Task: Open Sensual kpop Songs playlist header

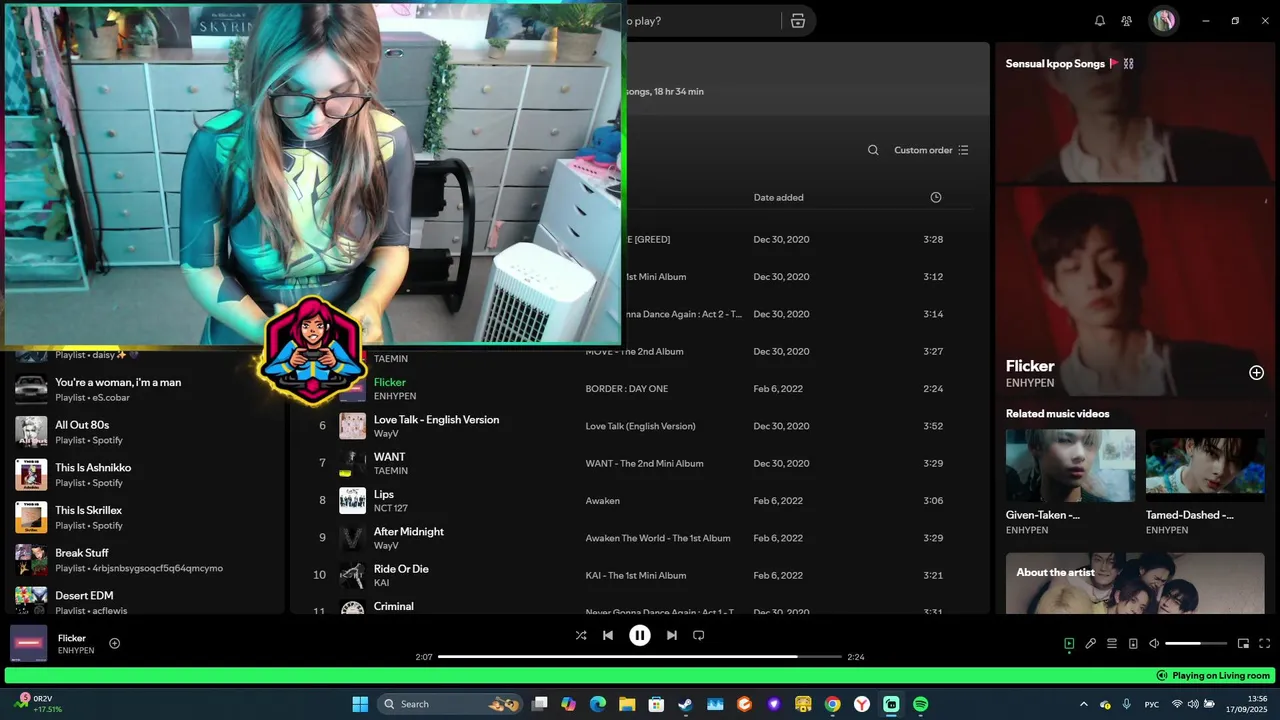Action: (1055, 63)
